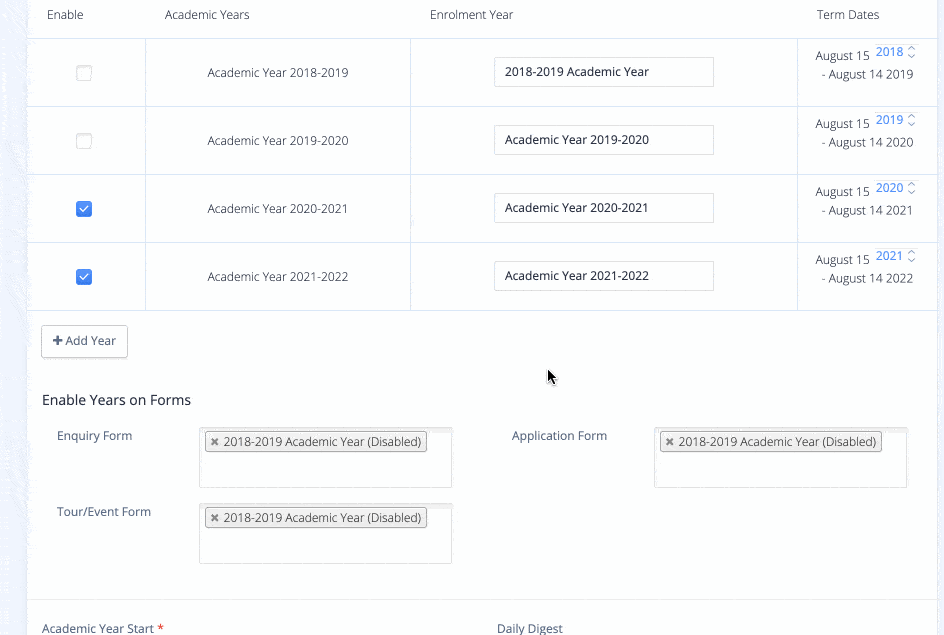Uncheck Academic Year 2021-2022 checkbox

coord(84,277)
